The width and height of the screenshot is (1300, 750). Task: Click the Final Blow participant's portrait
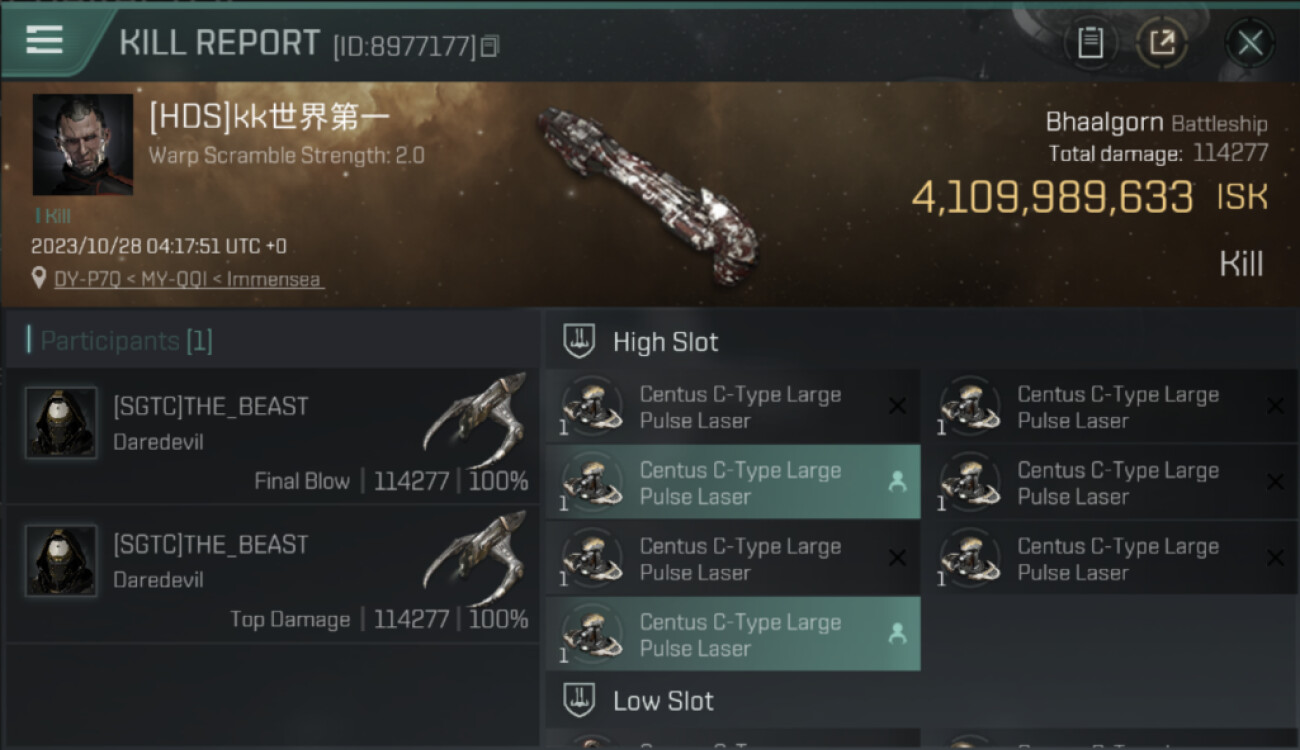(61, 423)
